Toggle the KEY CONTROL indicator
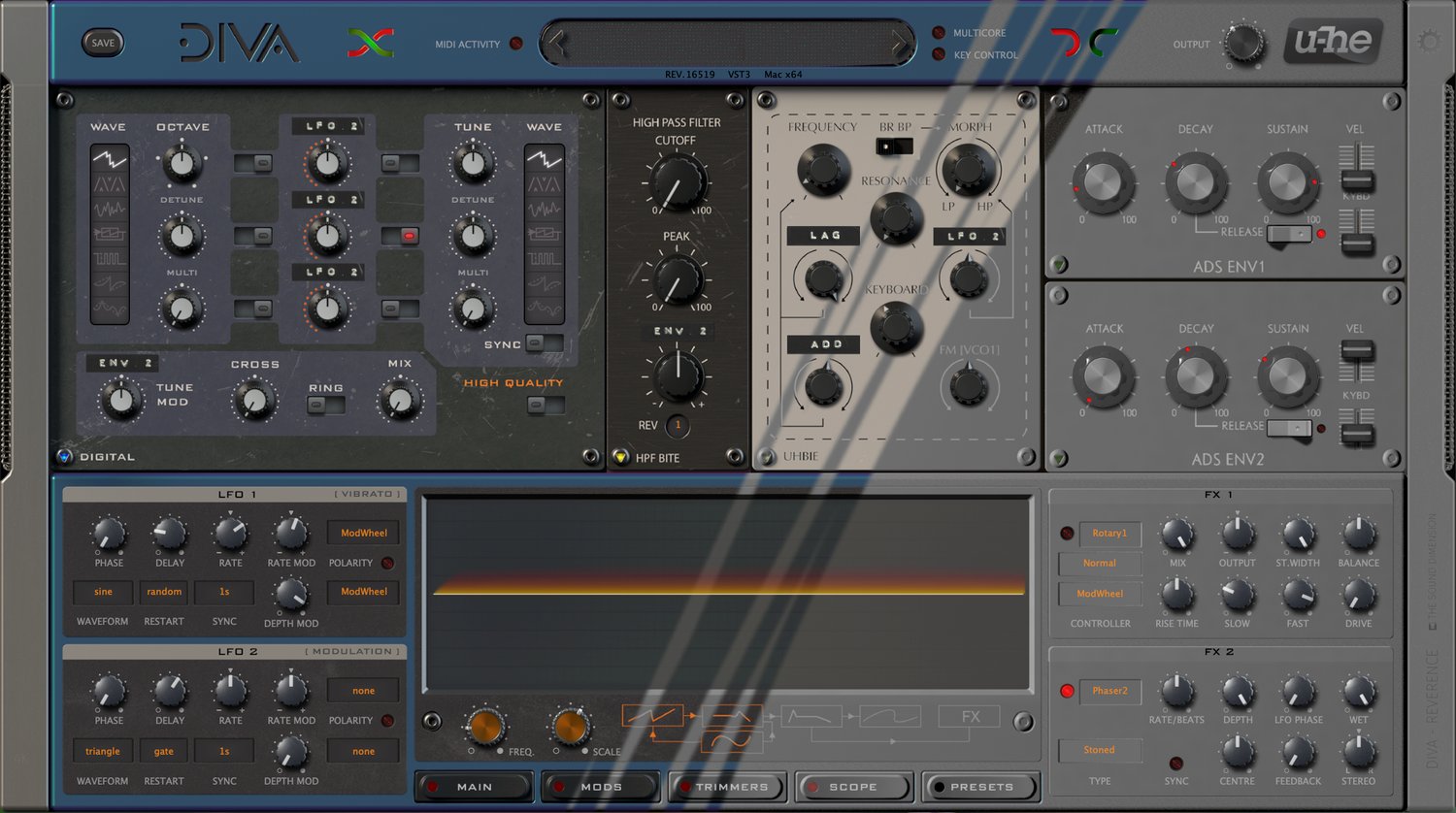The height and width of the screenshot is (813, 1456). [x=939, y=54]
